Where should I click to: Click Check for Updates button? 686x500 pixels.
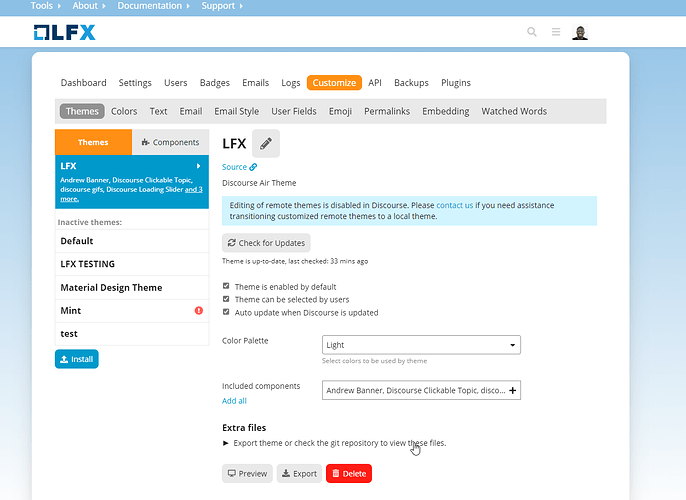pos(266,243)
